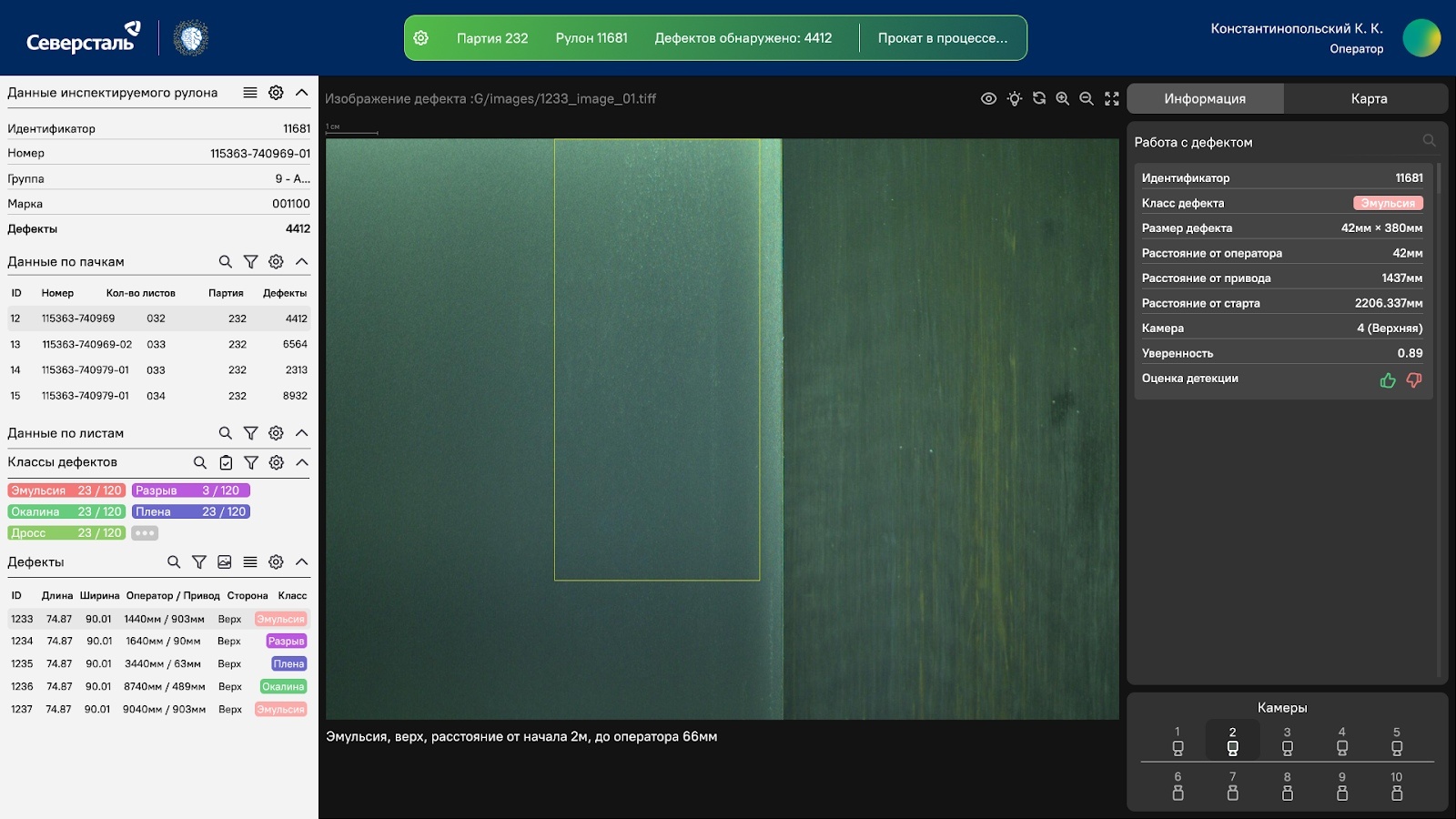Filter by Эмульсия defect class tag
The image size is (1456, 819).
pyautogui.click(x=66, y=490)
